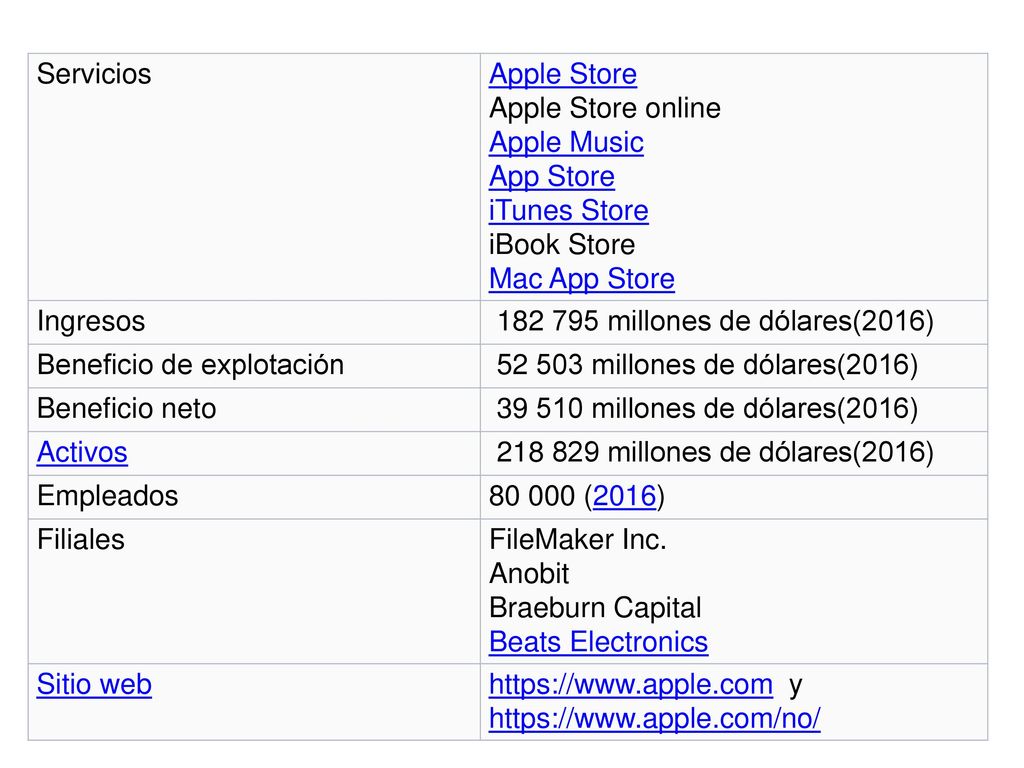Screen dimensions: 1024x768
Task: Visit the iTunes Store link
Action: click(x=568, y=210)
